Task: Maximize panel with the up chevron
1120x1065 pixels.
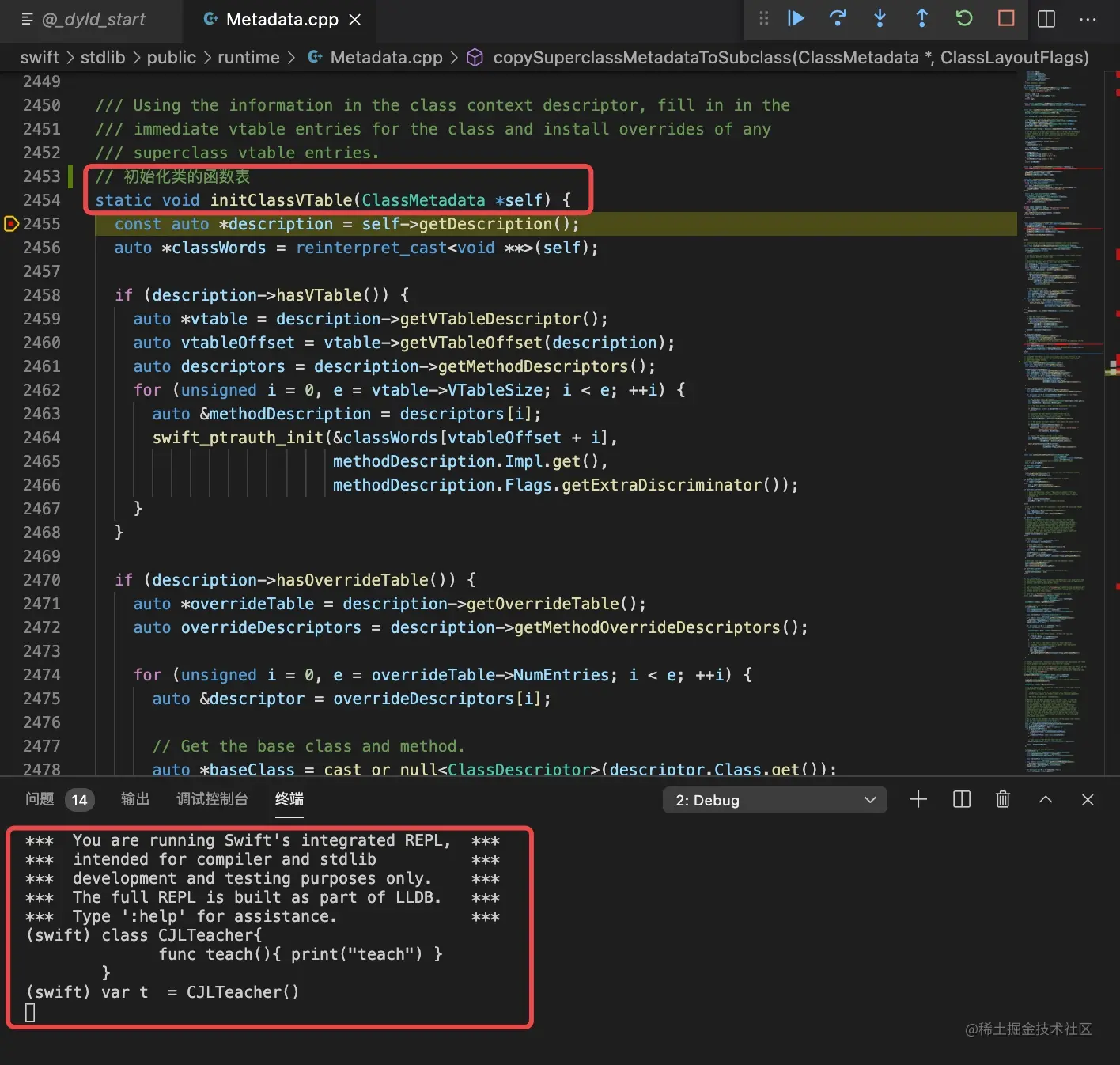Action: [x=1046, y=800]
